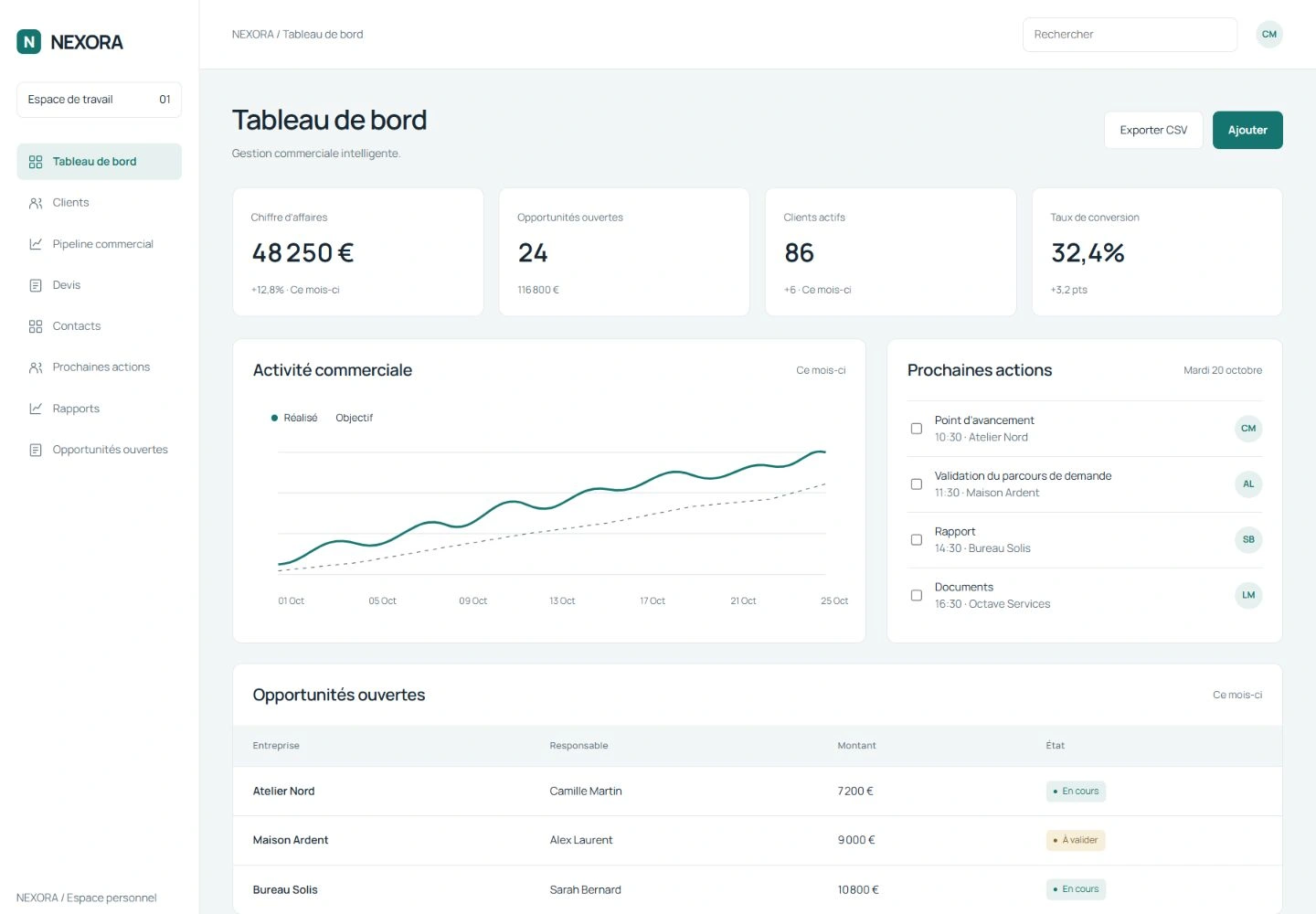This screenshot has height=914, width=1316.
Task: Click the 7 200 € amount cell
Action: pyautogui.click(x=855, y=792)
